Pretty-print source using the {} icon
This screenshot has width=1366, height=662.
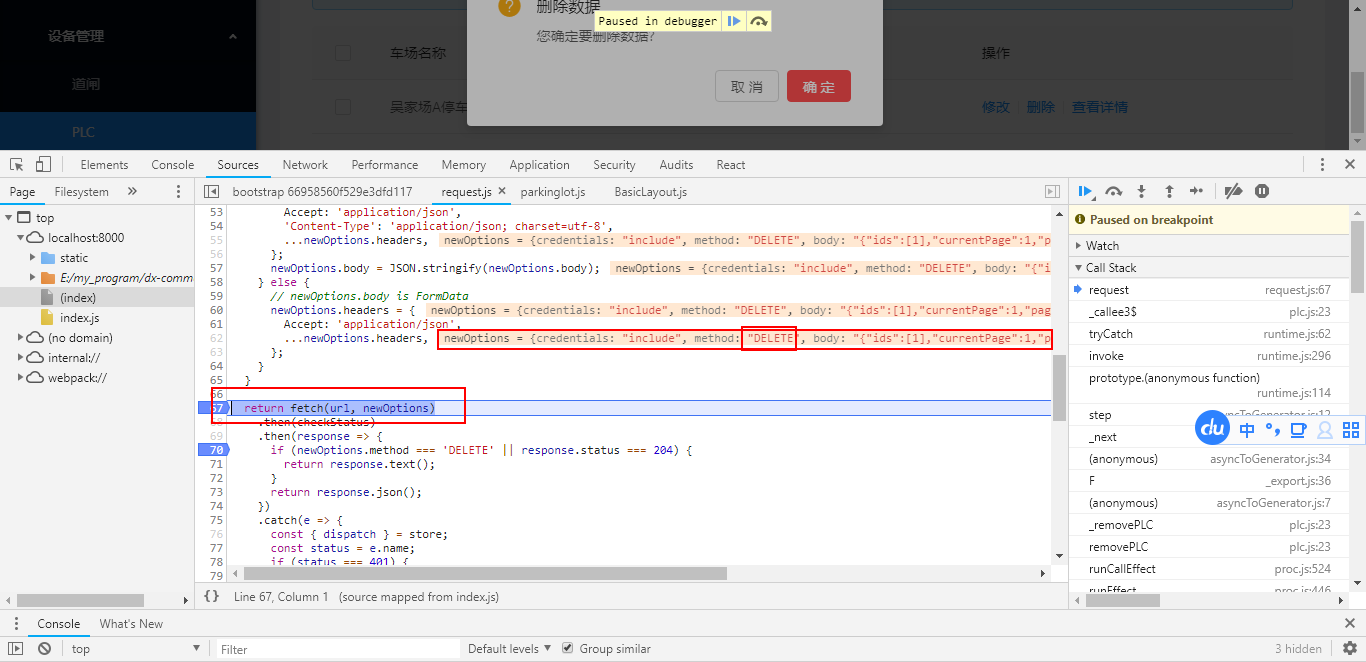pyautogui.click(x=211, y=596)
